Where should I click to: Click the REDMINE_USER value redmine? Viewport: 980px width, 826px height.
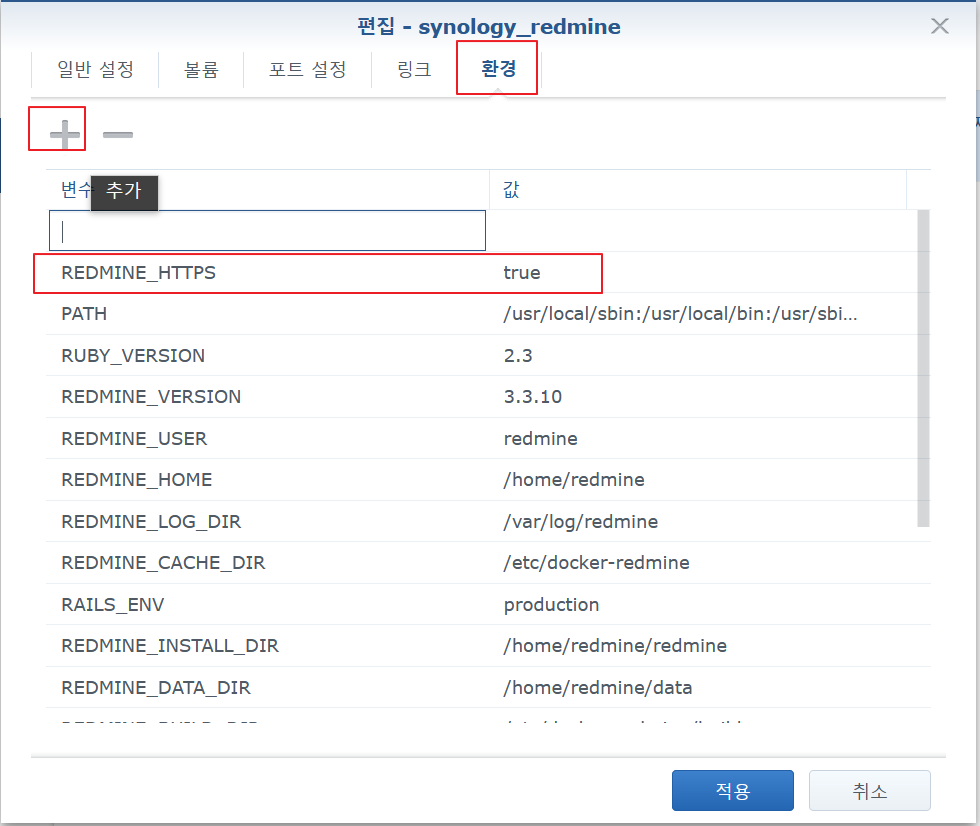[541, 439]
